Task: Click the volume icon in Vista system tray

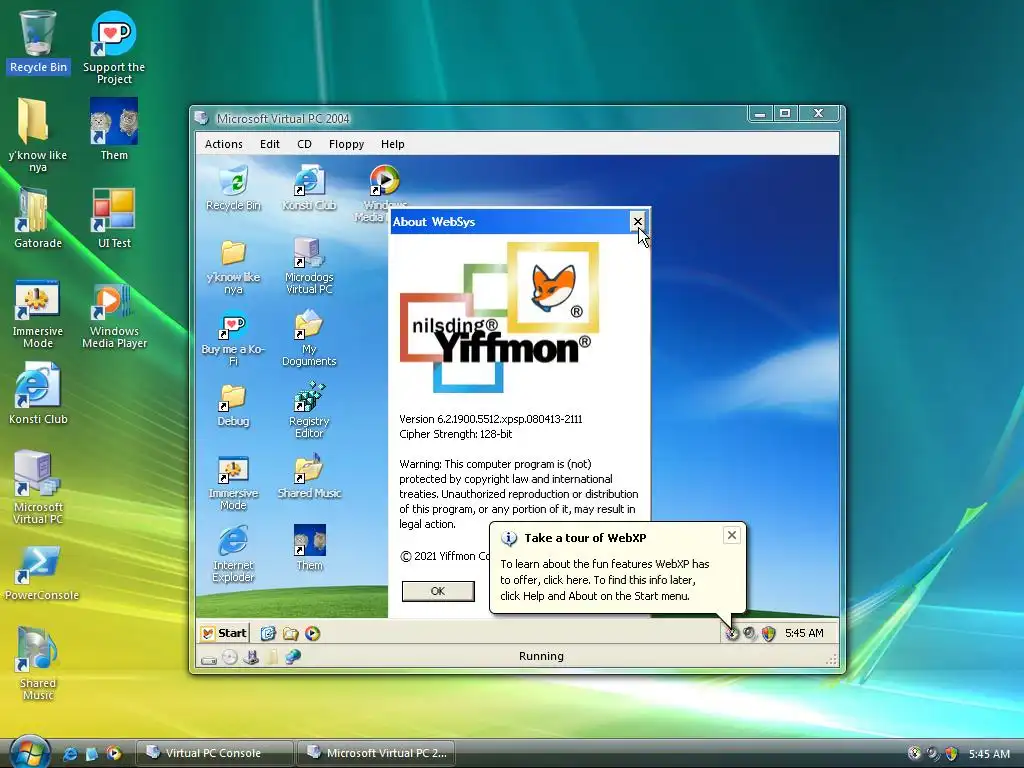Action: [933, 754]
